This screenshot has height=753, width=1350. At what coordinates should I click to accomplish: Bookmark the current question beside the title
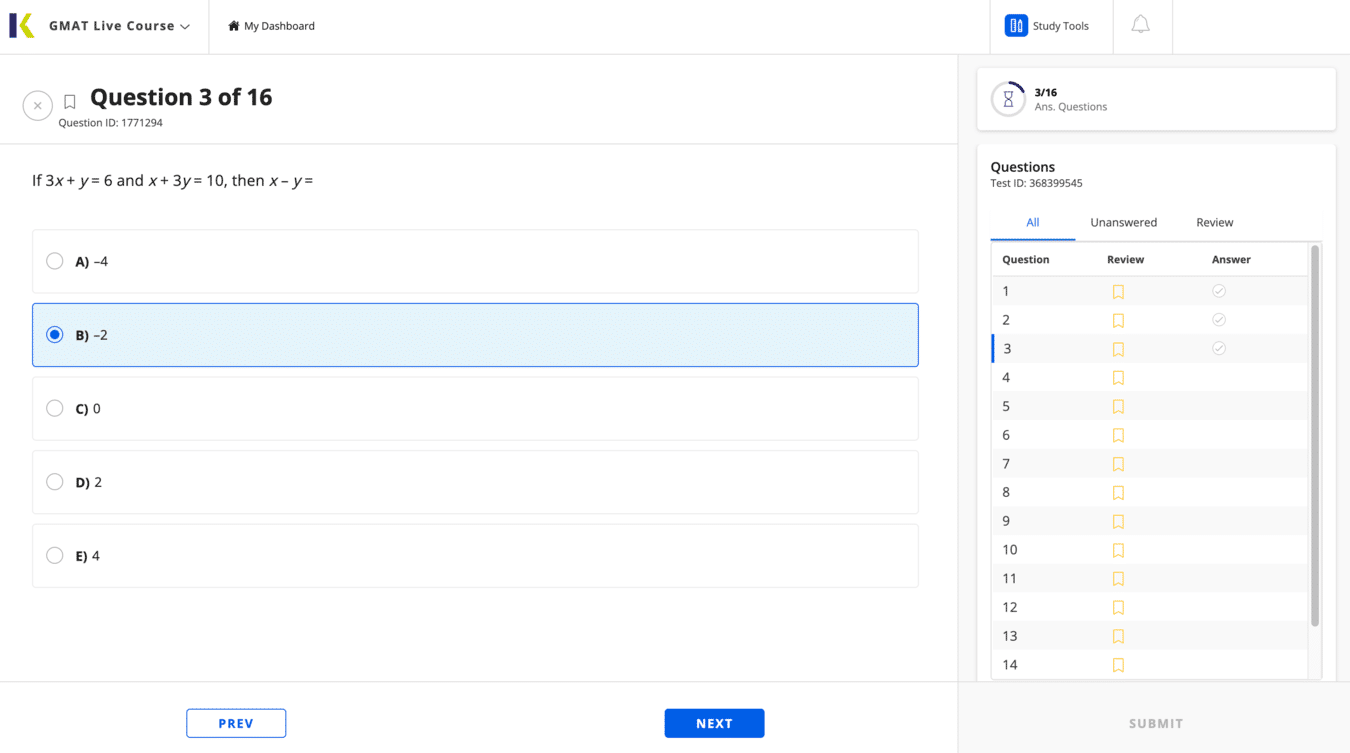70,102
